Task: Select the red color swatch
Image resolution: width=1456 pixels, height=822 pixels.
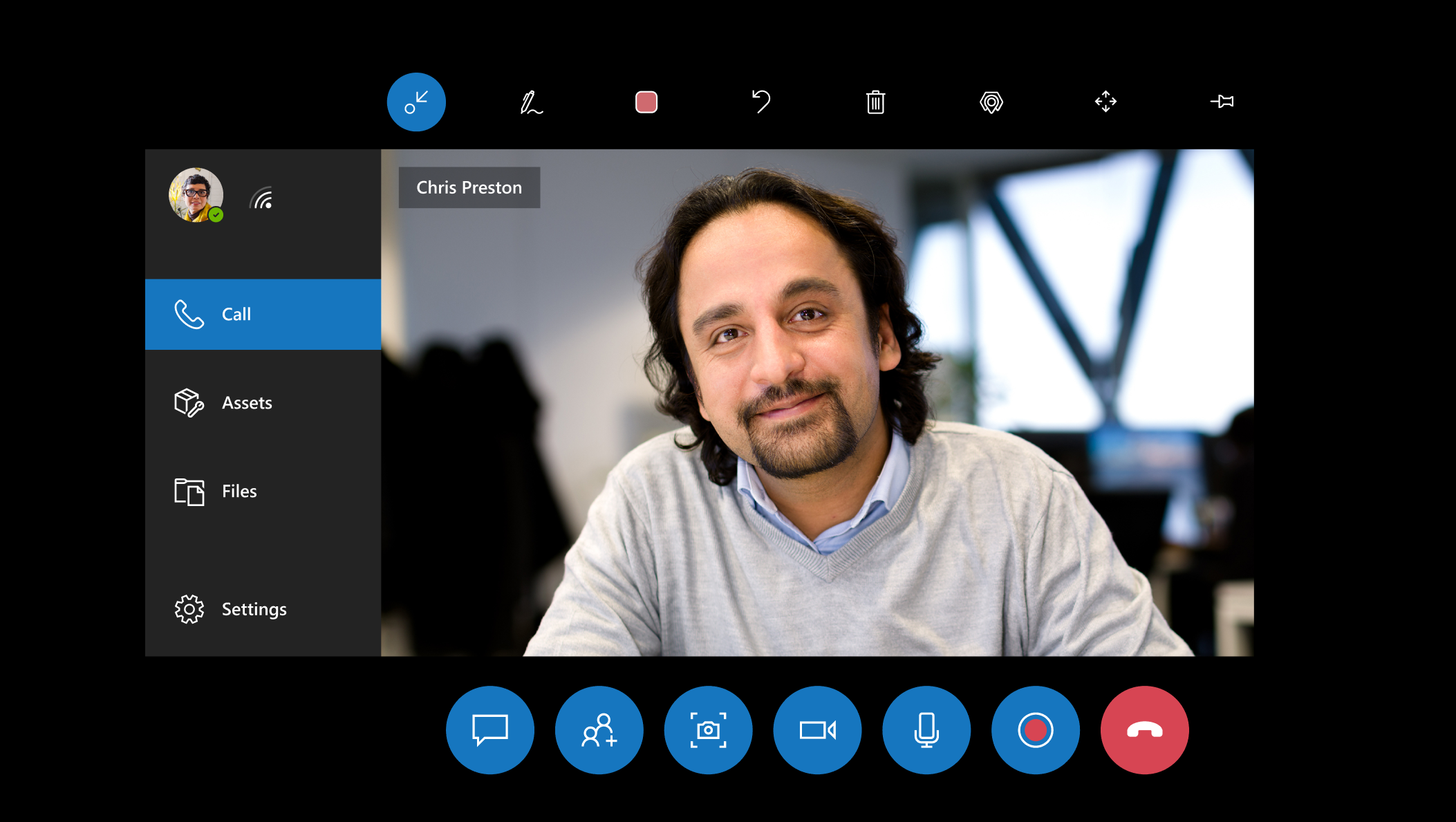Action: [646, 101]
